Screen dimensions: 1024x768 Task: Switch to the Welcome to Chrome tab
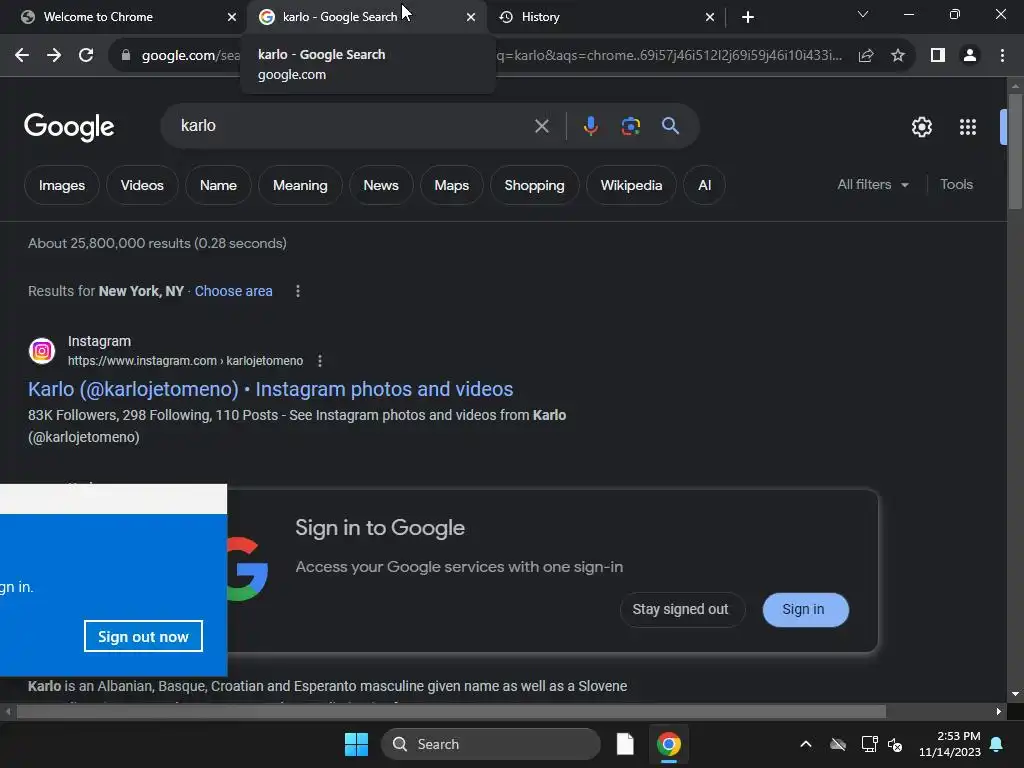click(x=124, y=17)
